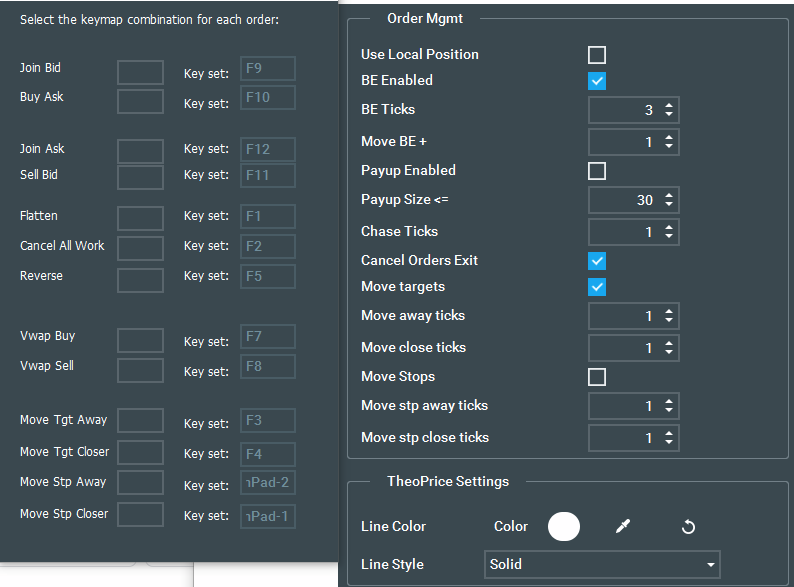This screenshot has width=794, height=587.
Task: Click the reset arrow icon for Line Color
Action: tap(688, 526)
